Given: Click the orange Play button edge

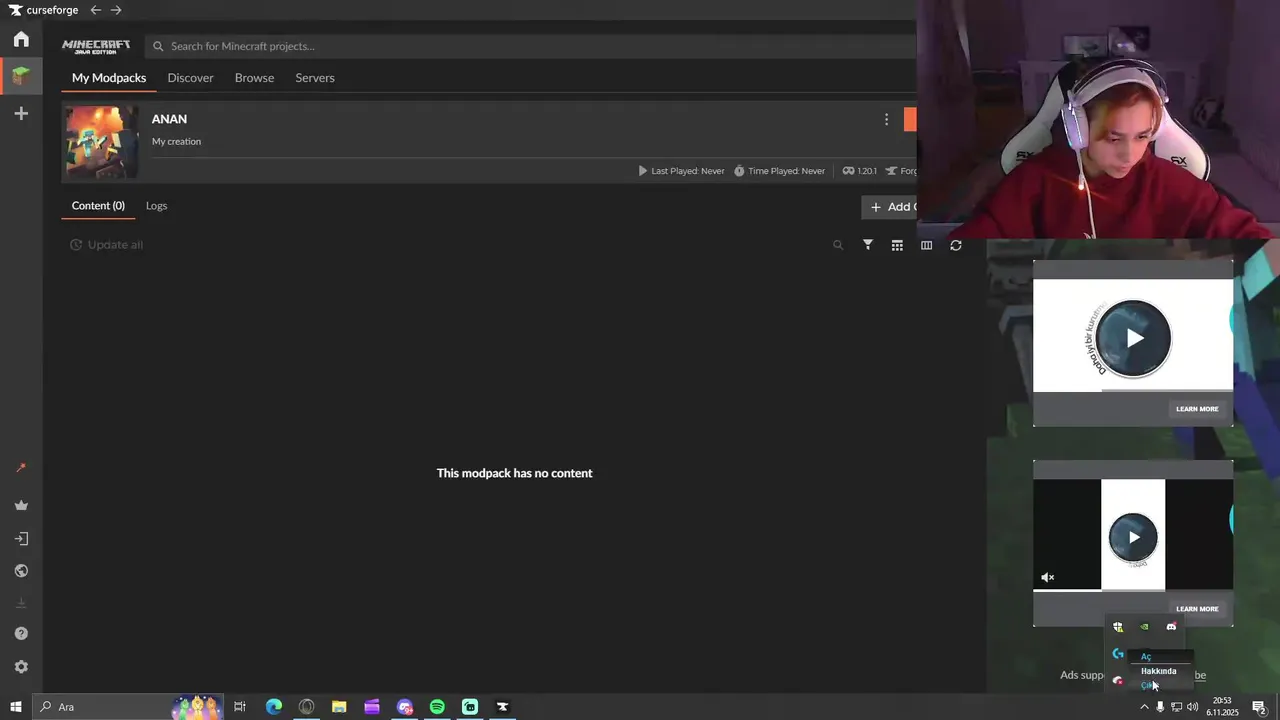Looking at the screenshot, I should [910, 120].
